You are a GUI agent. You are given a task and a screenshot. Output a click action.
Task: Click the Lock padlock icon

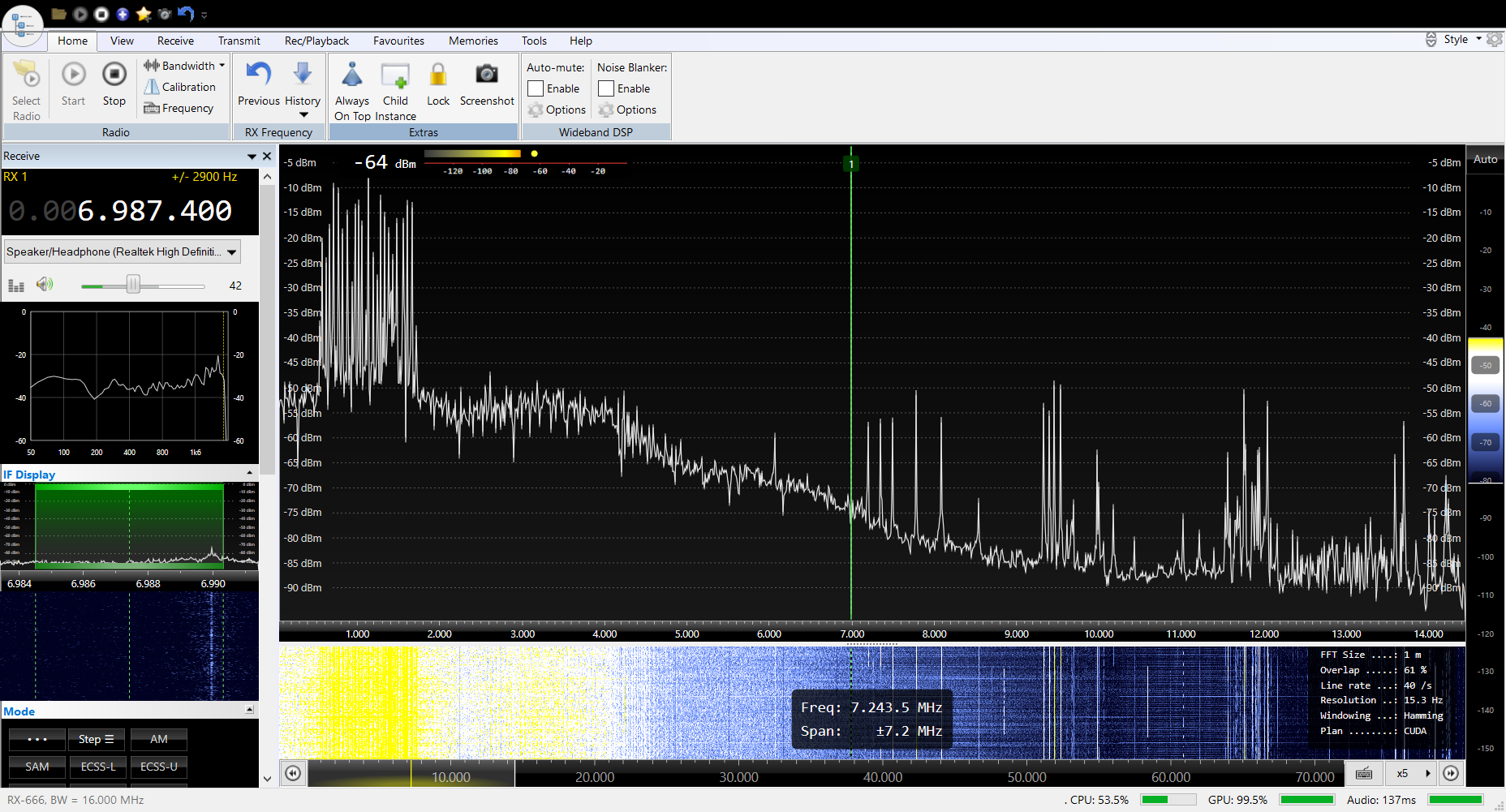[438, 75]
